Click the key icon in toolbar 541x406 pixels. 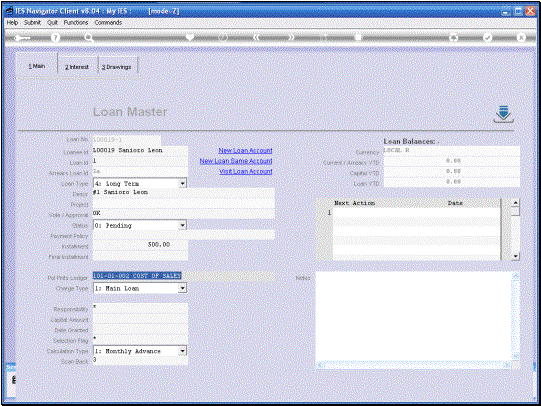point(22,38)
